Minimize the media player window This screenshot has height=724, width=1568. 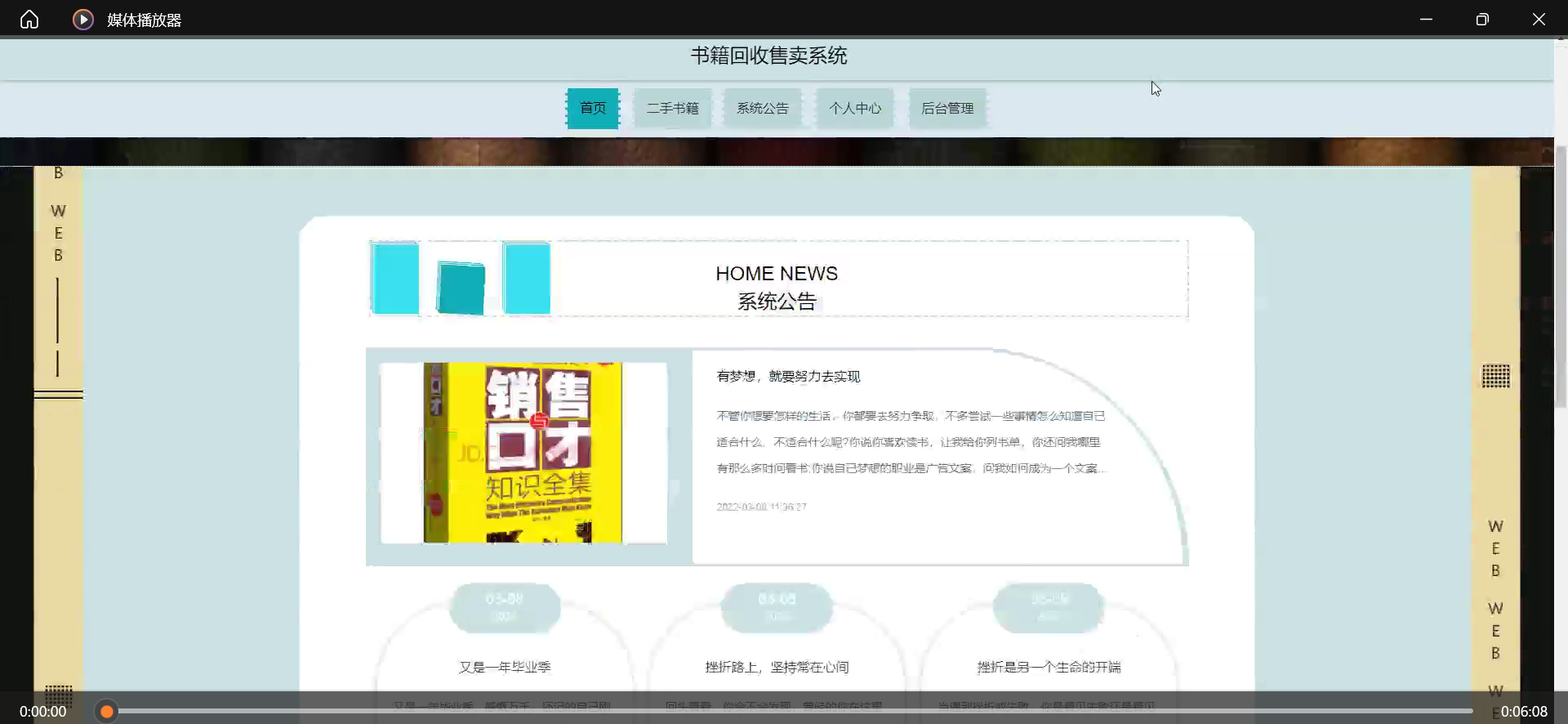point(1426,19)
